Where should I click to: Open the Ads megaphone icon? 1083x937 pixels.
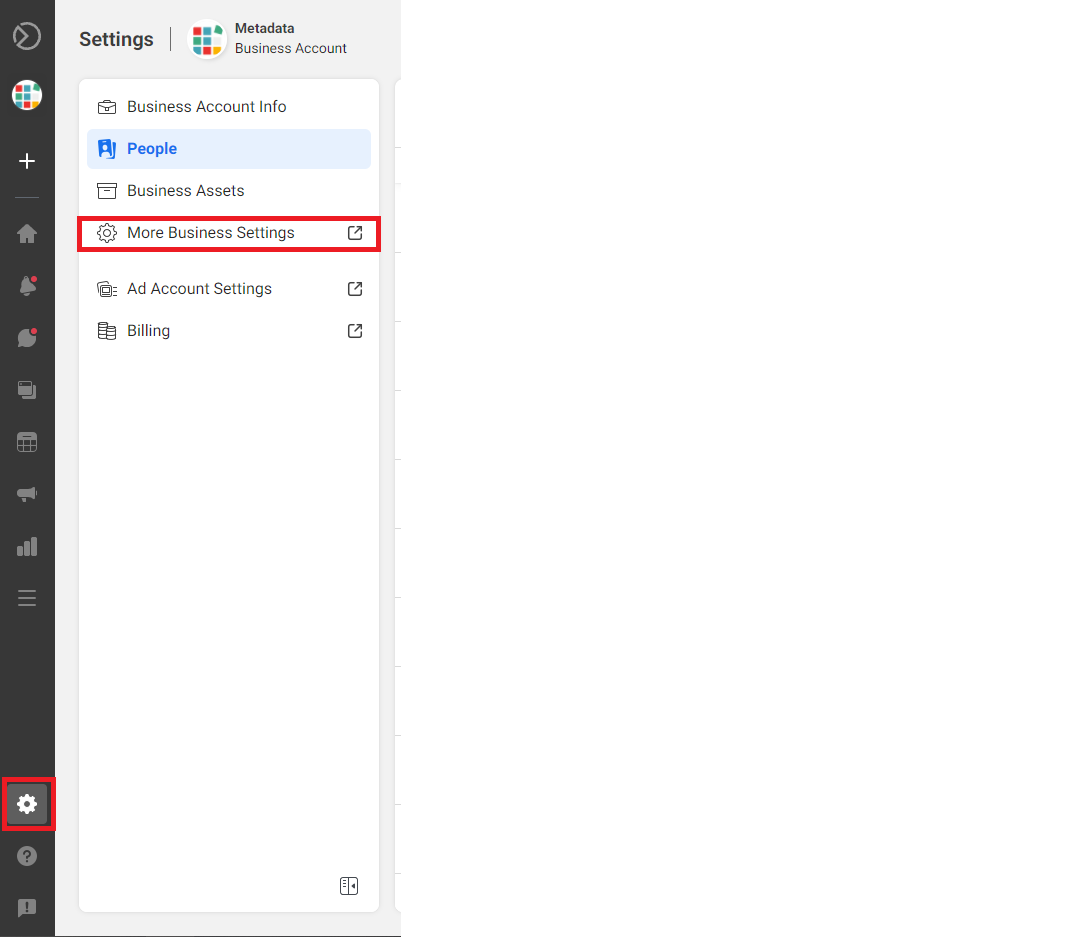pyautogui.click(x=27, y=494)
